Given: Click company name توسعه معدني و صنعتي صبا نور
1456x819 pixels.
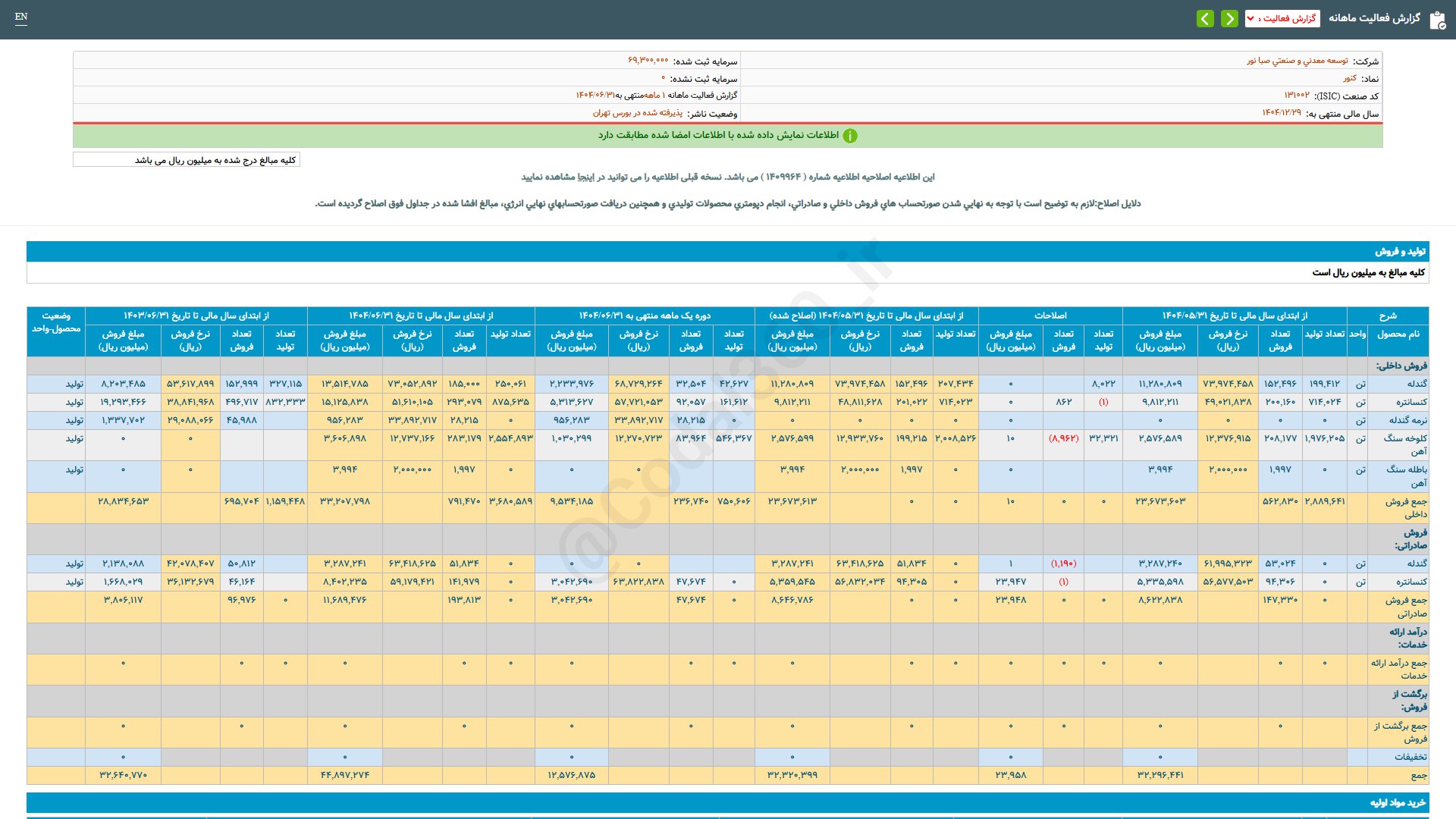Looking at the screenshot, I should (1298, 61).
